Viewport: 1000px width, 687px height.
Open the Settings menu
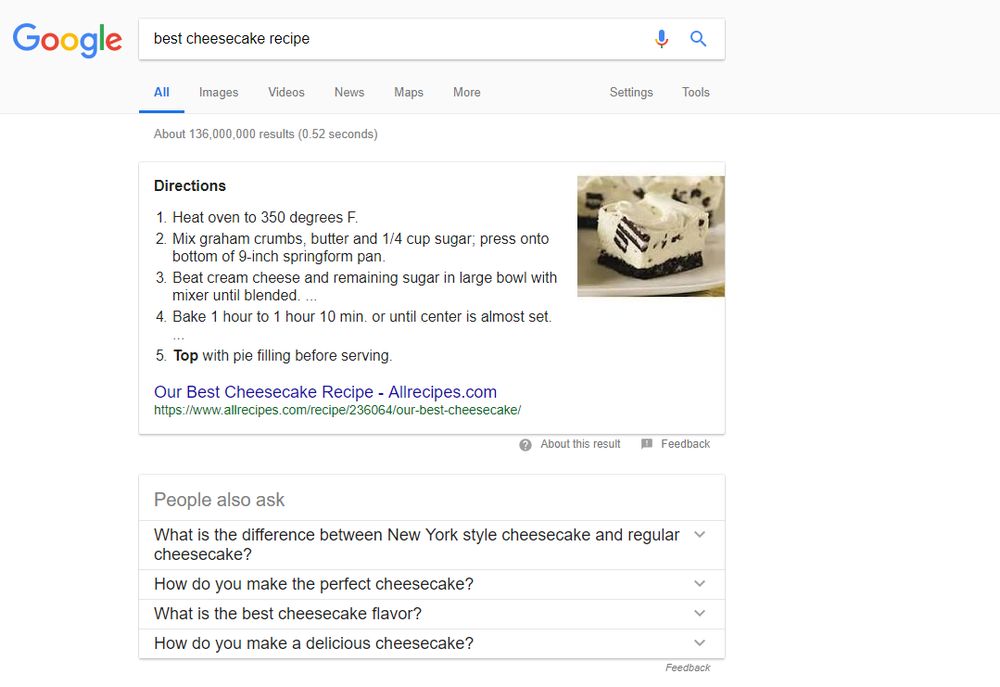click(x=631, y=92)
